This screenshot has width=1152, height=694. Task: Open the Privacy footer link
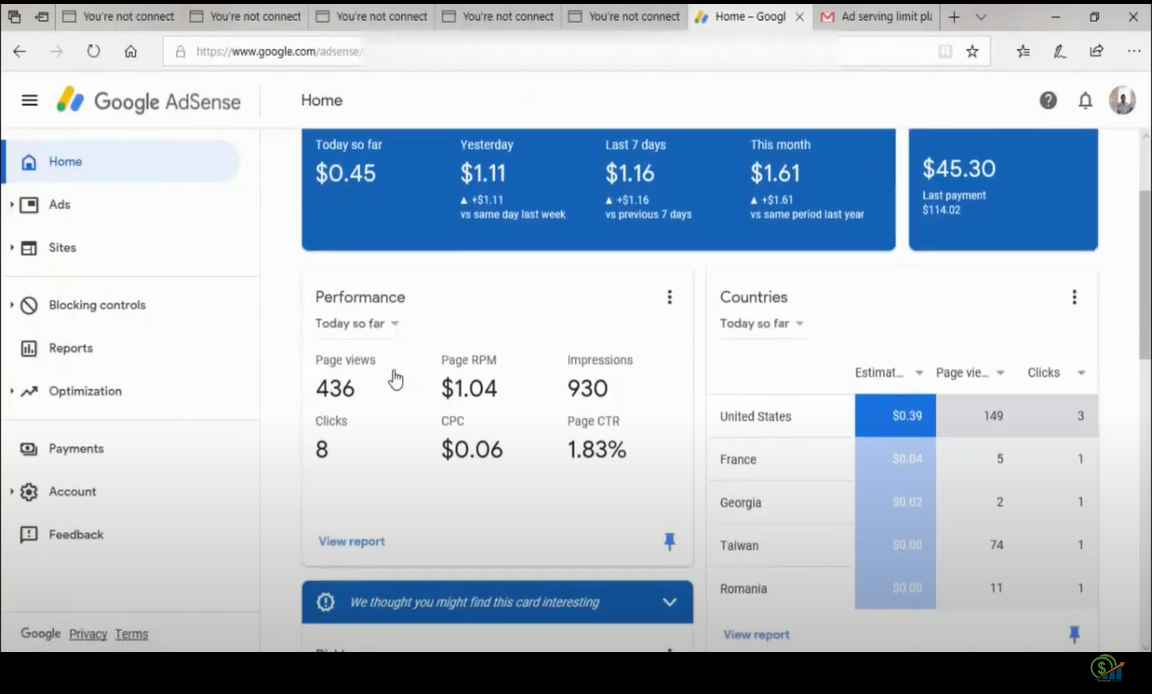(x=88, y=634)
